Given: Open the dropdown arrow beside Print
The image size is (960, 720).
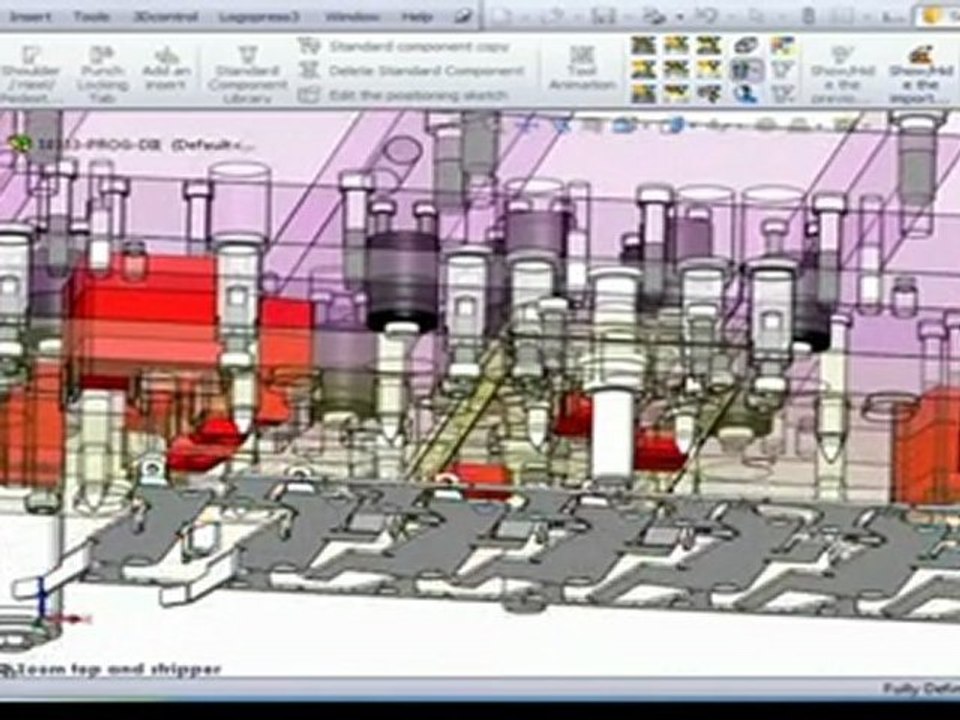Looking at the screenshot, I should pos(680,17).
